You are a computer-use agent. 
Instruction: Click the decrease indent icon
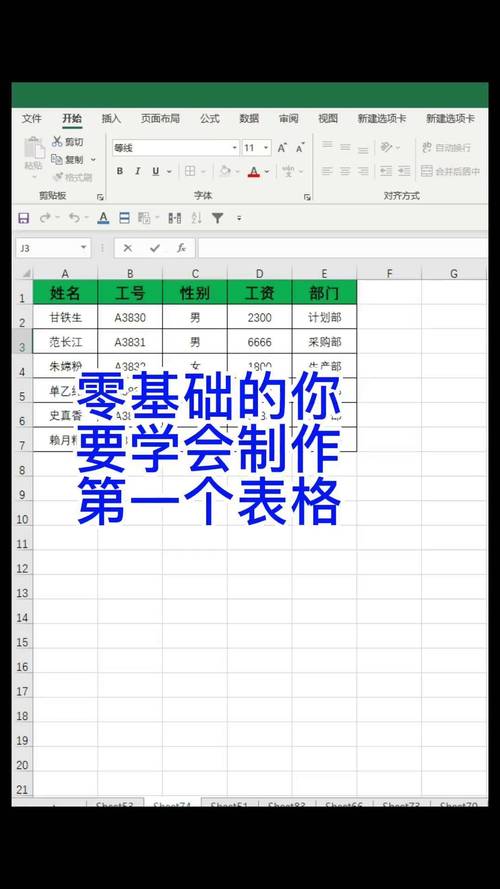[386, 171]
